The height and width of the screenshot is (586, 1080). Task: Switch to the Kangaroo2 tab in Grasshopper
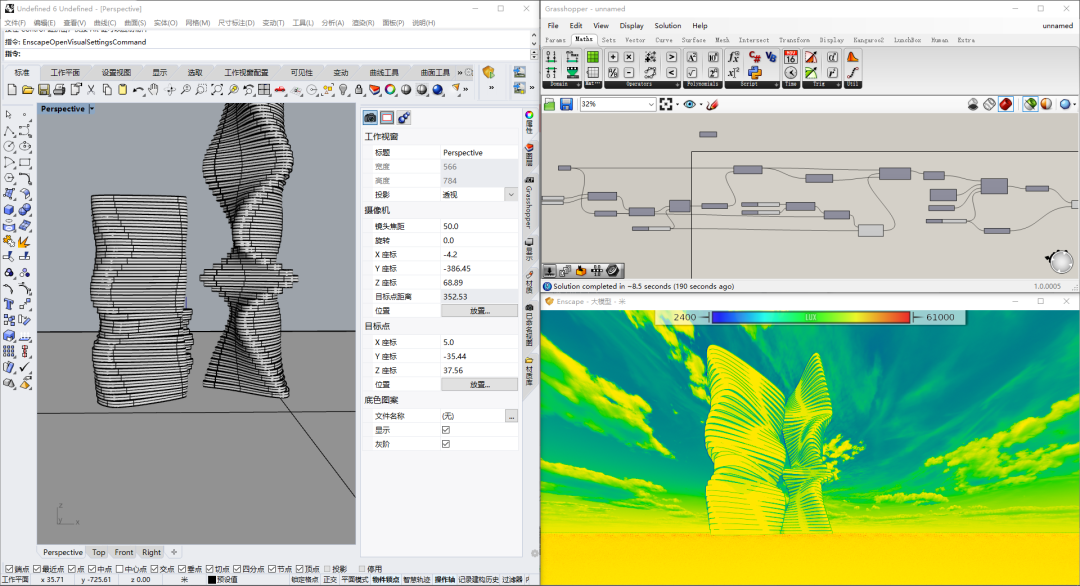868,40
